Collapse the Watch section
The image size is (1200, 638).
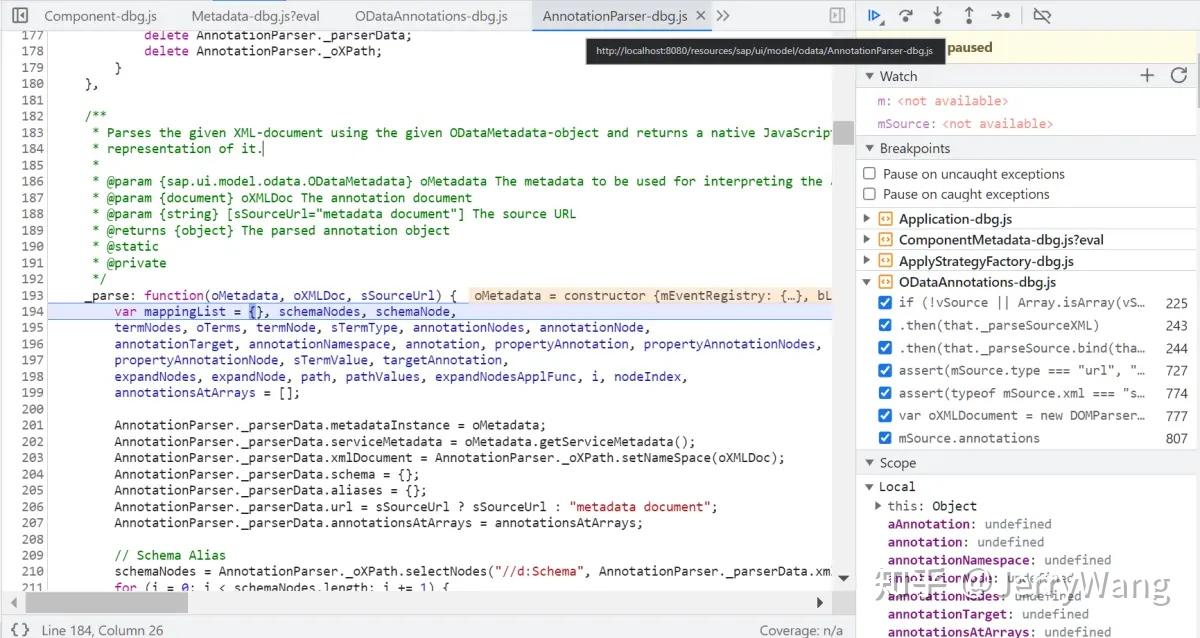[x=868, y=75]
